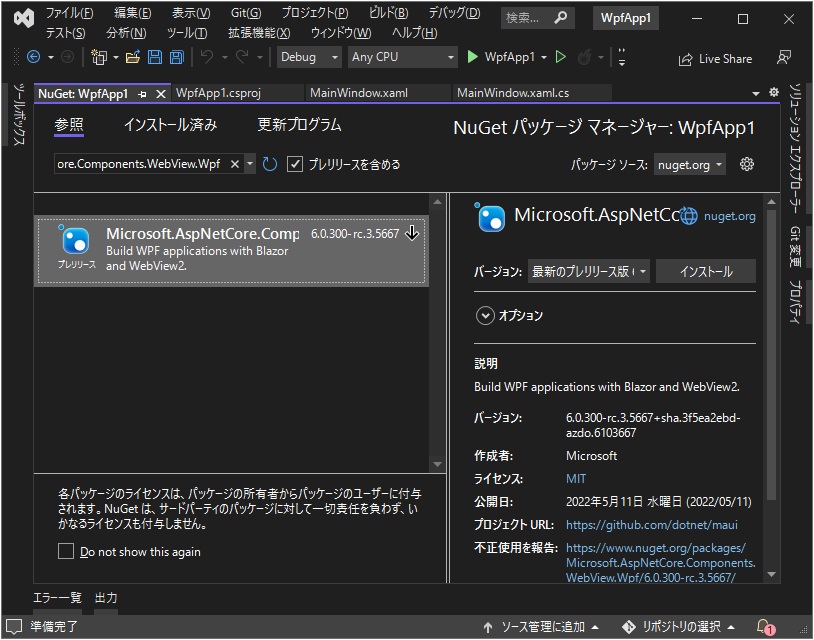This screenshot has height=640, width=814.
Task: Click the redo arrow icon
Action: 242,57
